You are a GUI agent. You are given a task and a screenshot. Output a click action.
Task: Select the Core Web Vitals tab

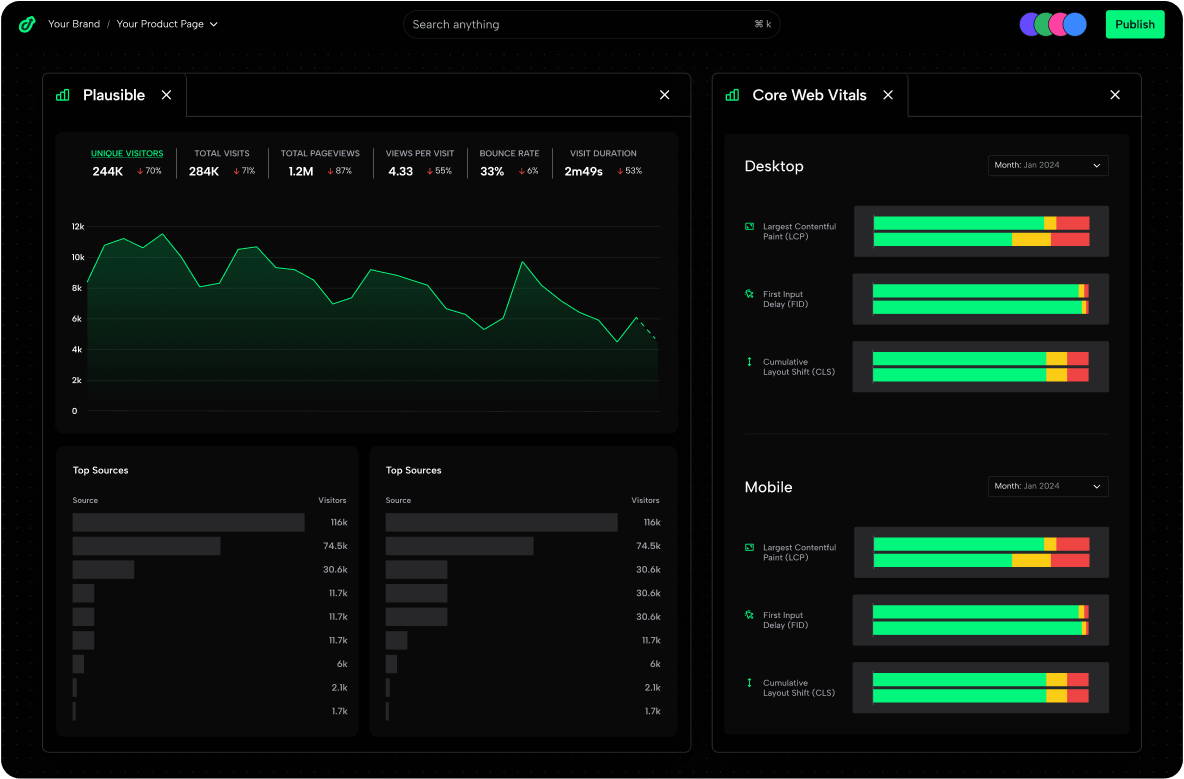tap(809, 95)
